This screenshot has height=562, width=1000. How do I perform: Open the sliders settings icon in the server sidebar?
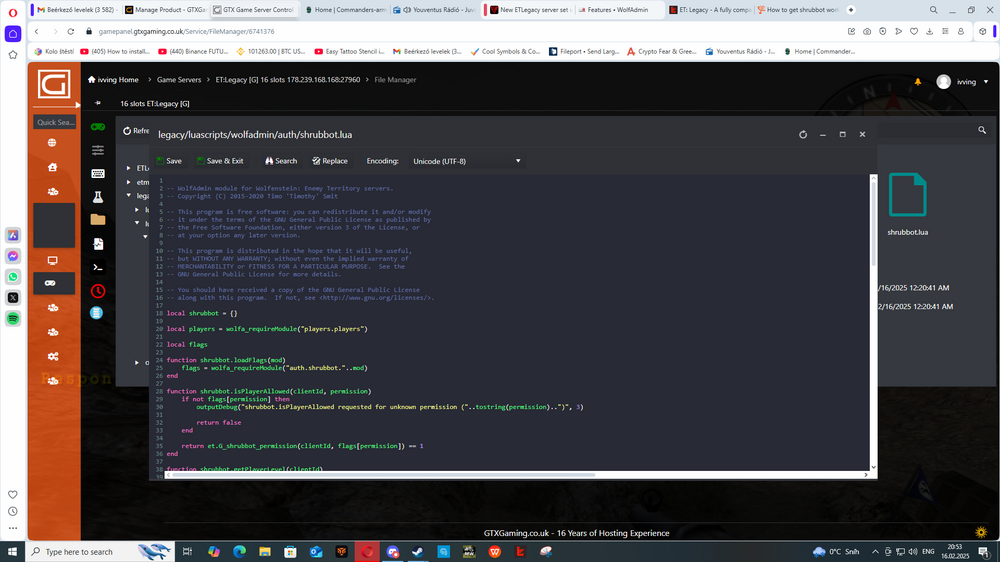(98, 150)
